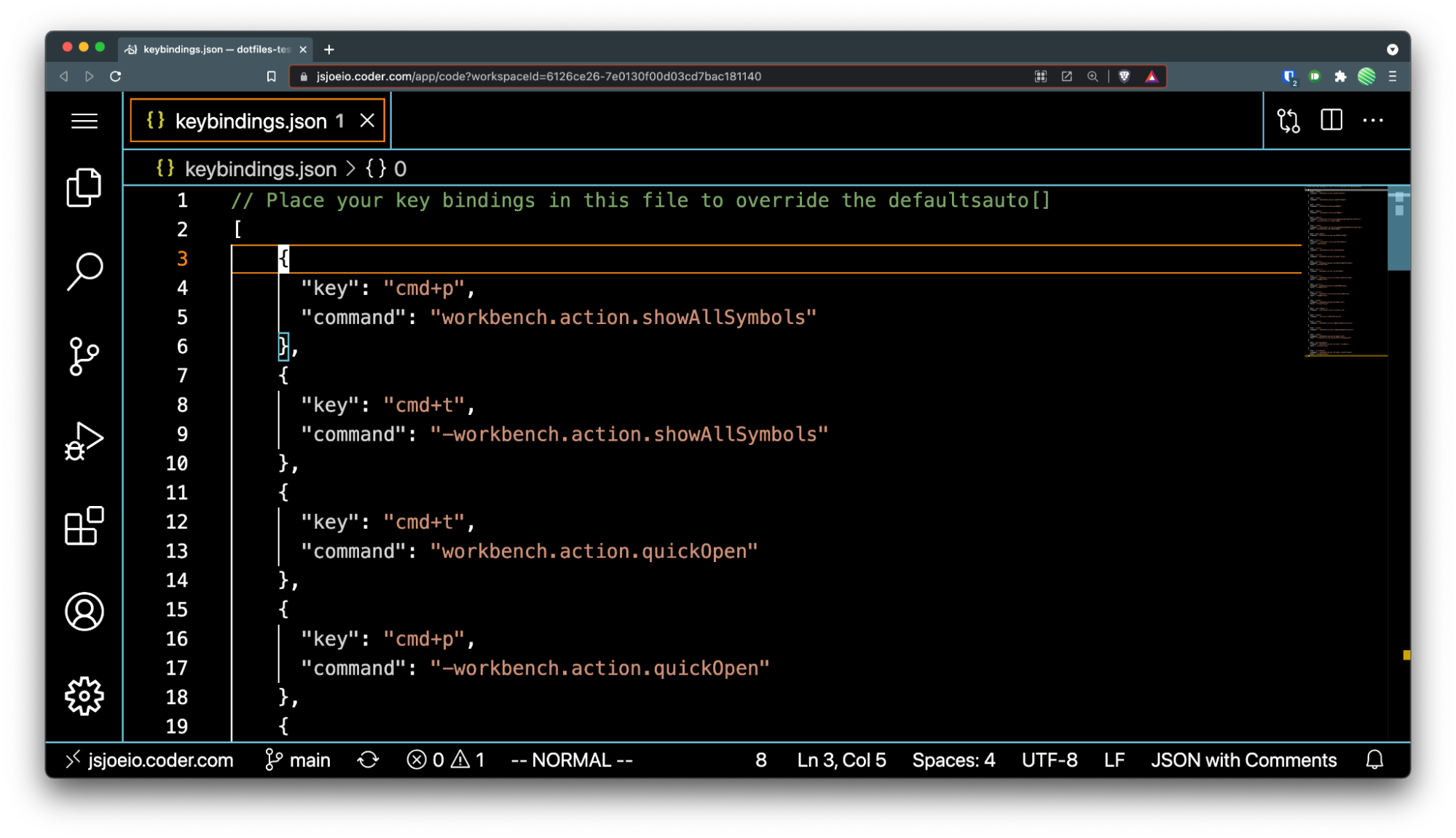The width and height of the screenshot is (1456, 838).
Task: Change language mode via JSON with Comments
Action: point(1244,760)
